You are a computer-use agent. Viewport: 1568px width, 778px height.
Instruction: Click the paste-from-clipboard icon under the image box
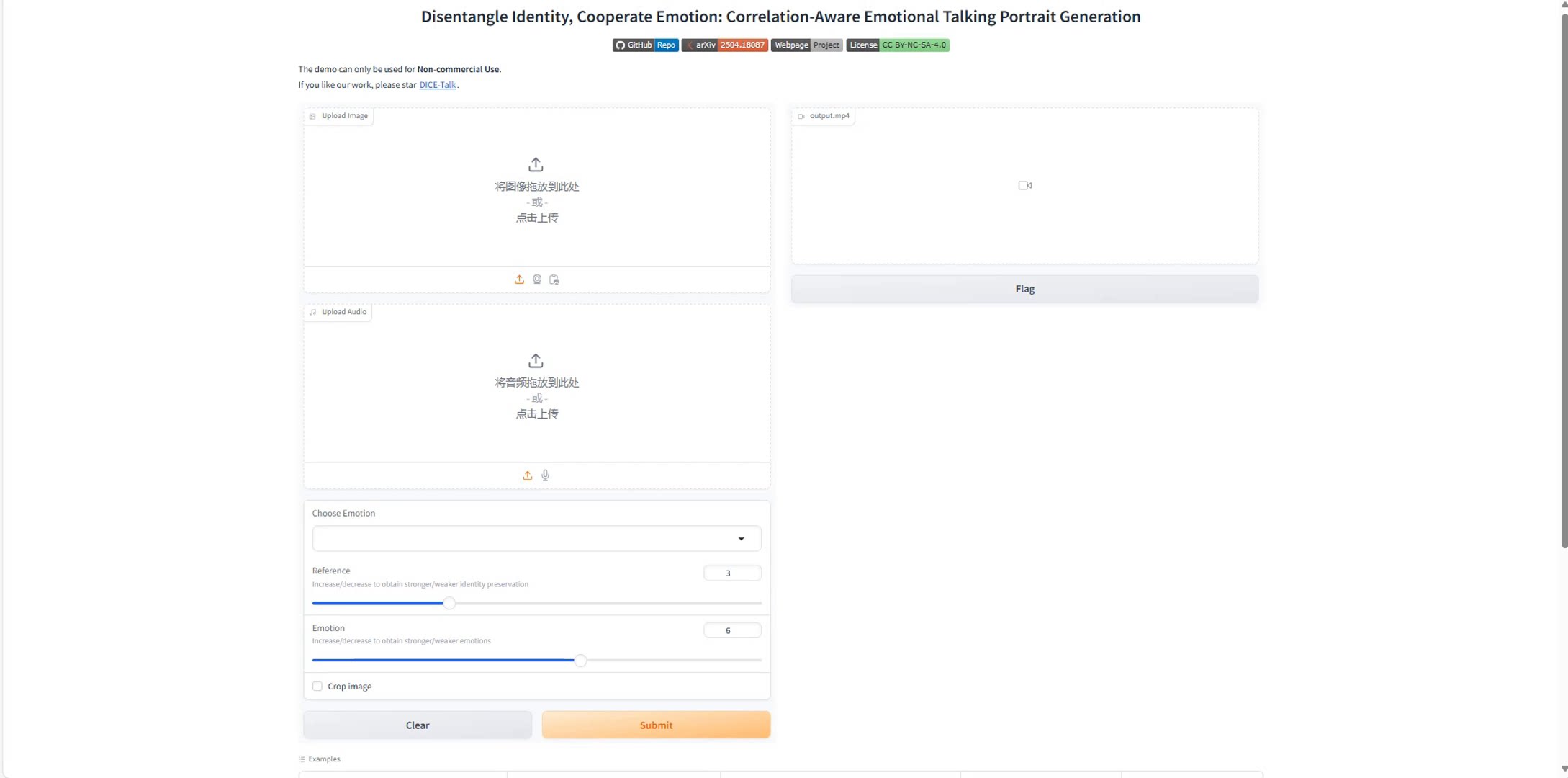click(554, 280)
